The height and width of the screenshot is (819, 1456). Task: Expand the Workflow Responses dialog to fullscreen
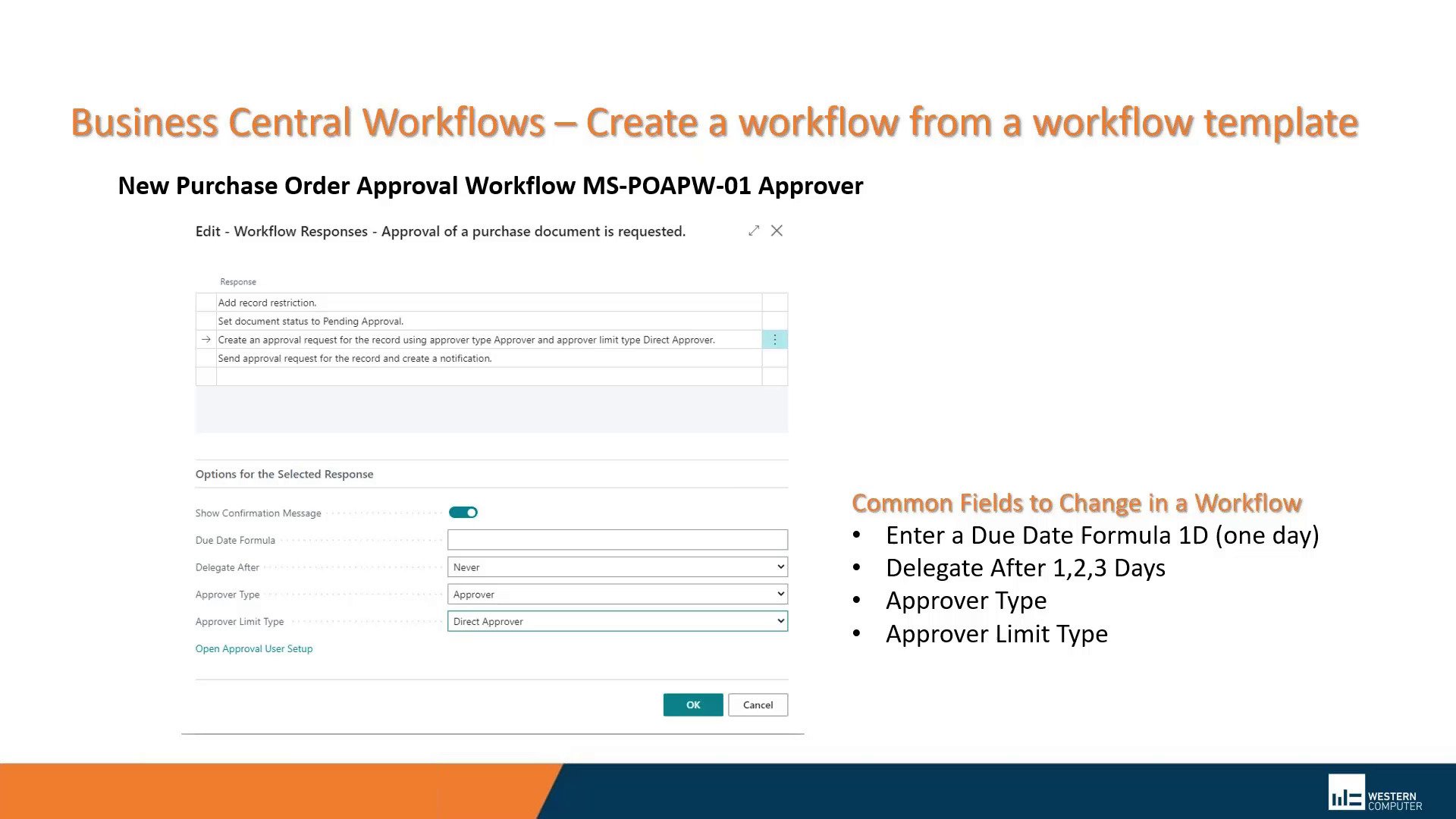754,231
